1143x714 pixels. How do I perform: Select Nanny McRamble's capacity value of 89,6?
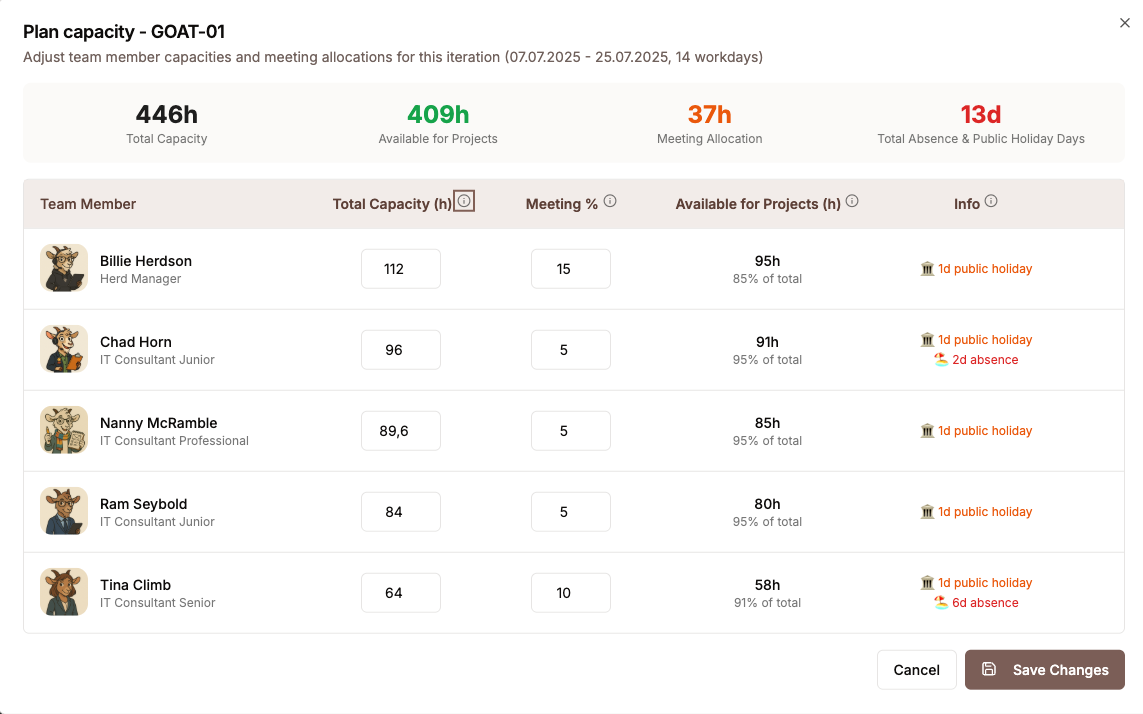tap(400, 430)
